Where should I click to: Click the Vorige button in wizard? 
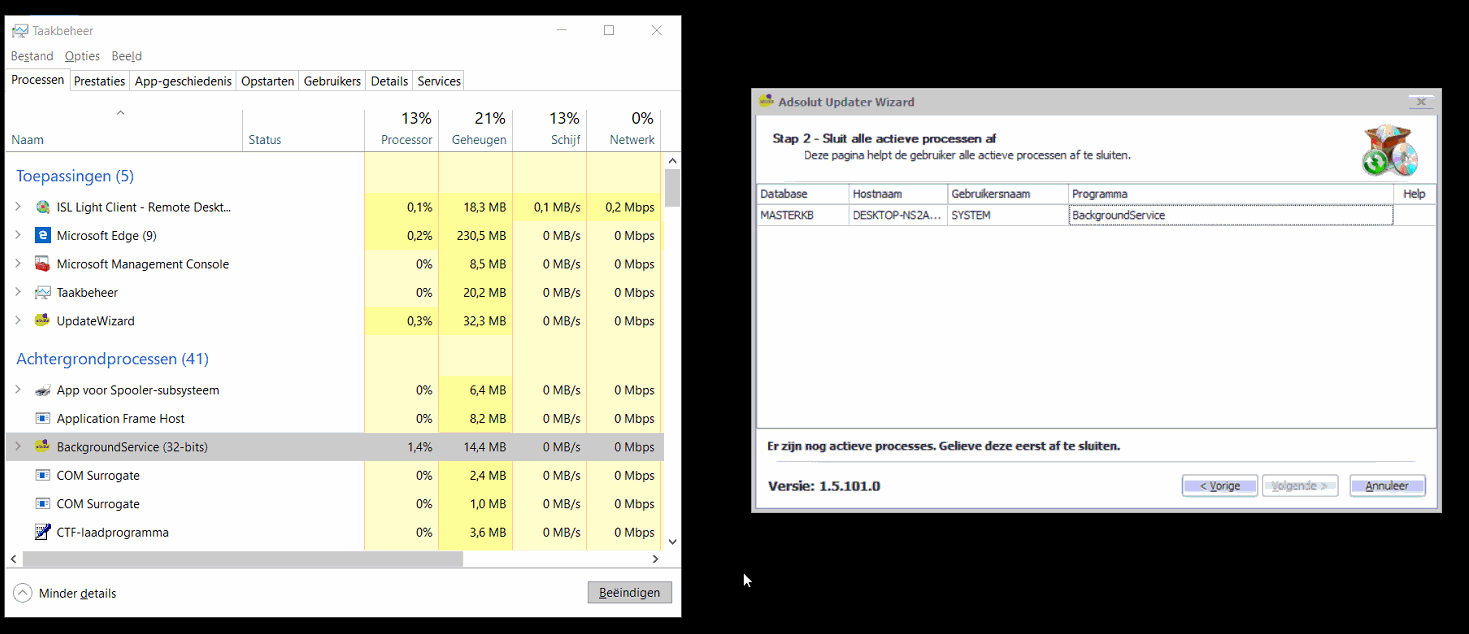tap(1219, 486)
